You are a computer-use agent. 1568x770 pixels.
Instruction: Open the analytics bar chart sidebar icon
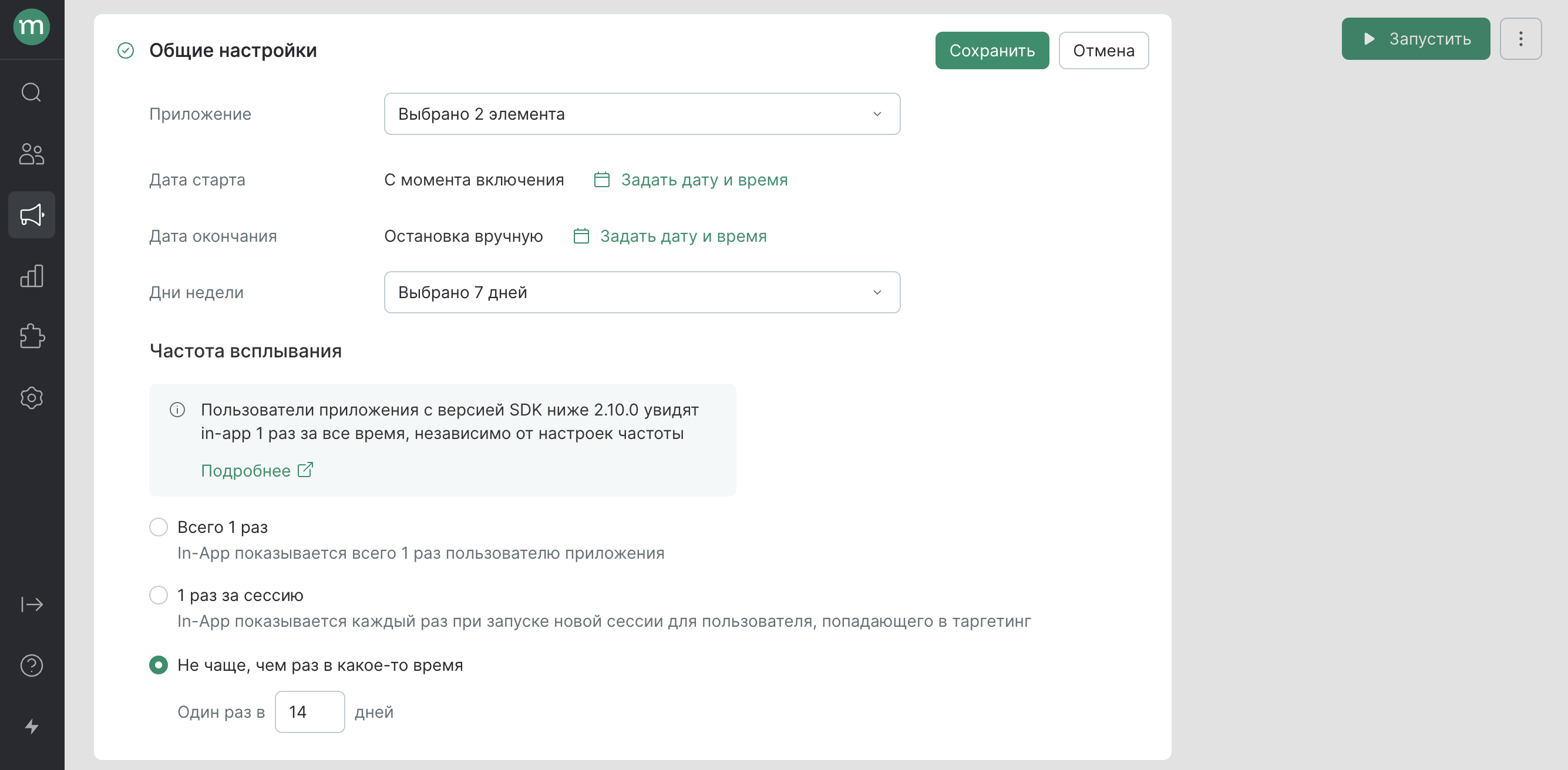pyautogui.click(x=32, y=275)
